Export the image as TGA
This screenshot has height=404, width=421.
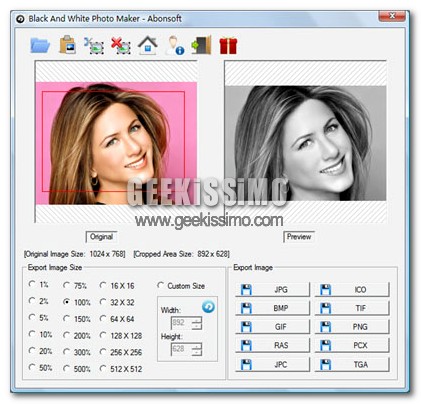pos(352,364)
